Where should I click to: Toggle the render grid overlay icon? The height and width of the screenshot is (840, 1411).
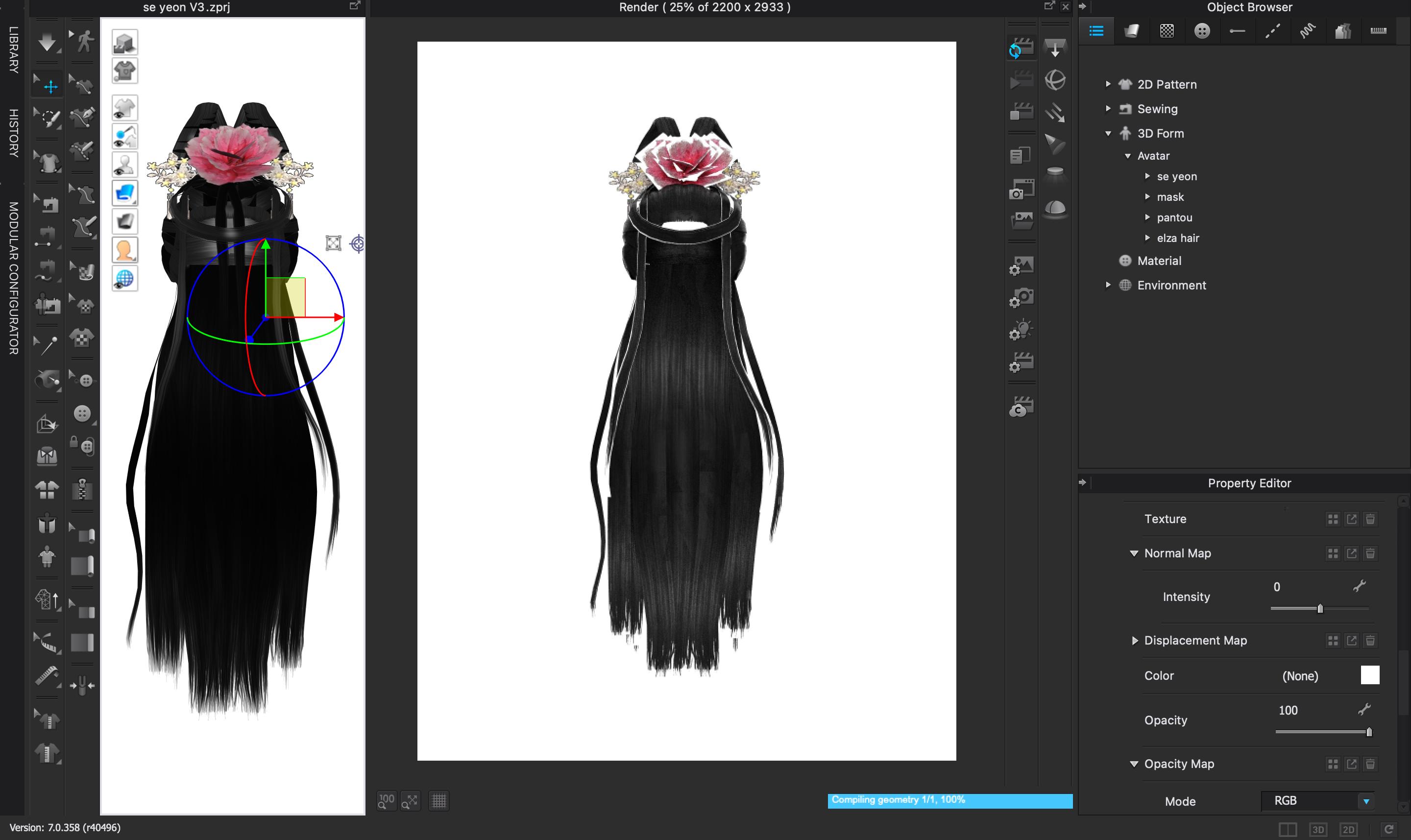click(x=439, y=800)
